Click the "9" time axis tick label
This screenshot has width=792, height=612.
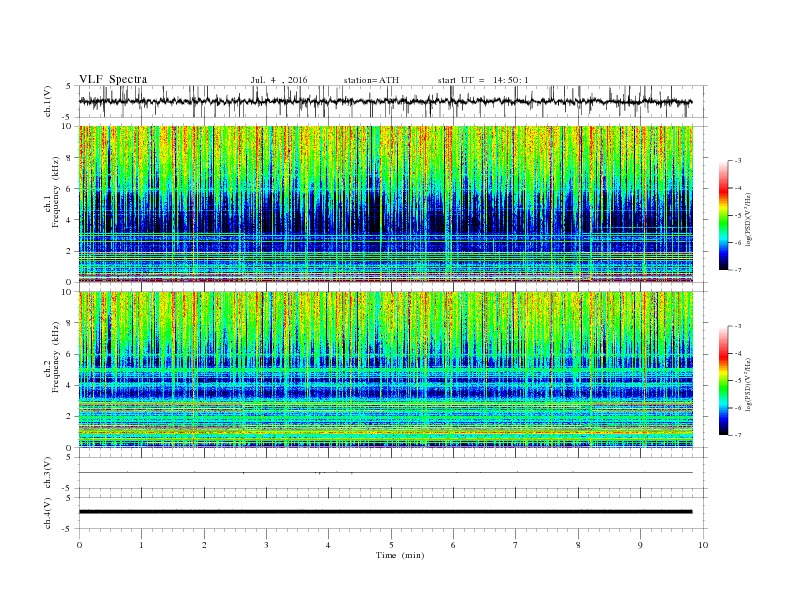[640, 545]
